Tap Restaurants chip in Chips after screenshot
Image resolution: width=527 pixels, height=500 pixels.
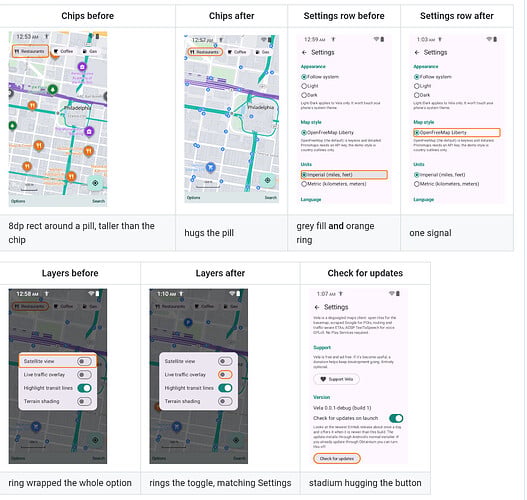coord(205,52)
